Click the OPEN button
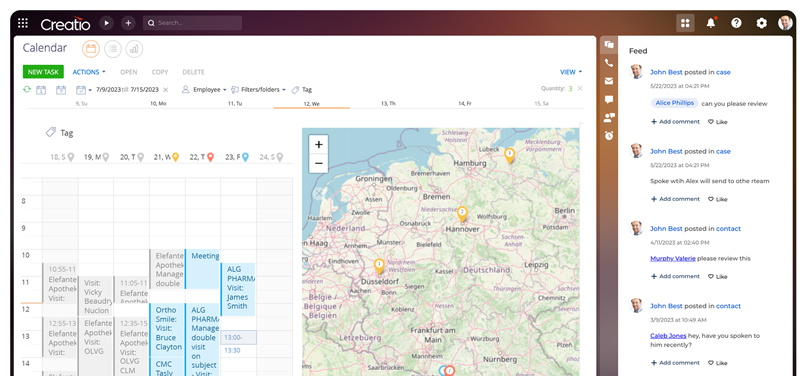806x376 pixels. 129,72
